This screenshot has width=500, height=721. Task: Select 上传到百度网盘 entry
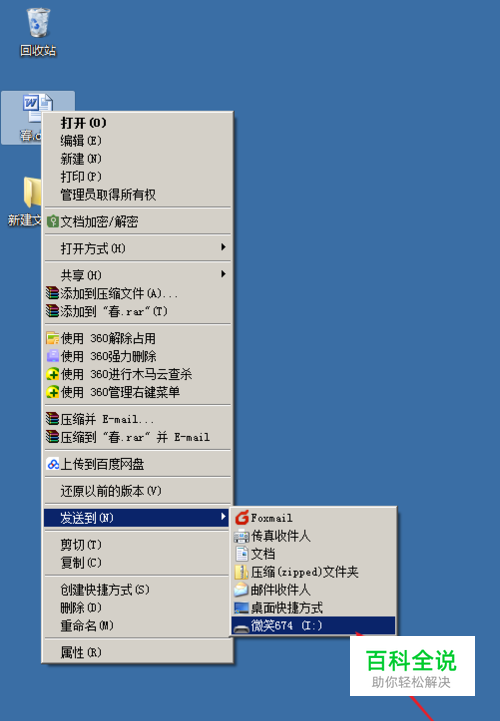click(x=138, y=464)
